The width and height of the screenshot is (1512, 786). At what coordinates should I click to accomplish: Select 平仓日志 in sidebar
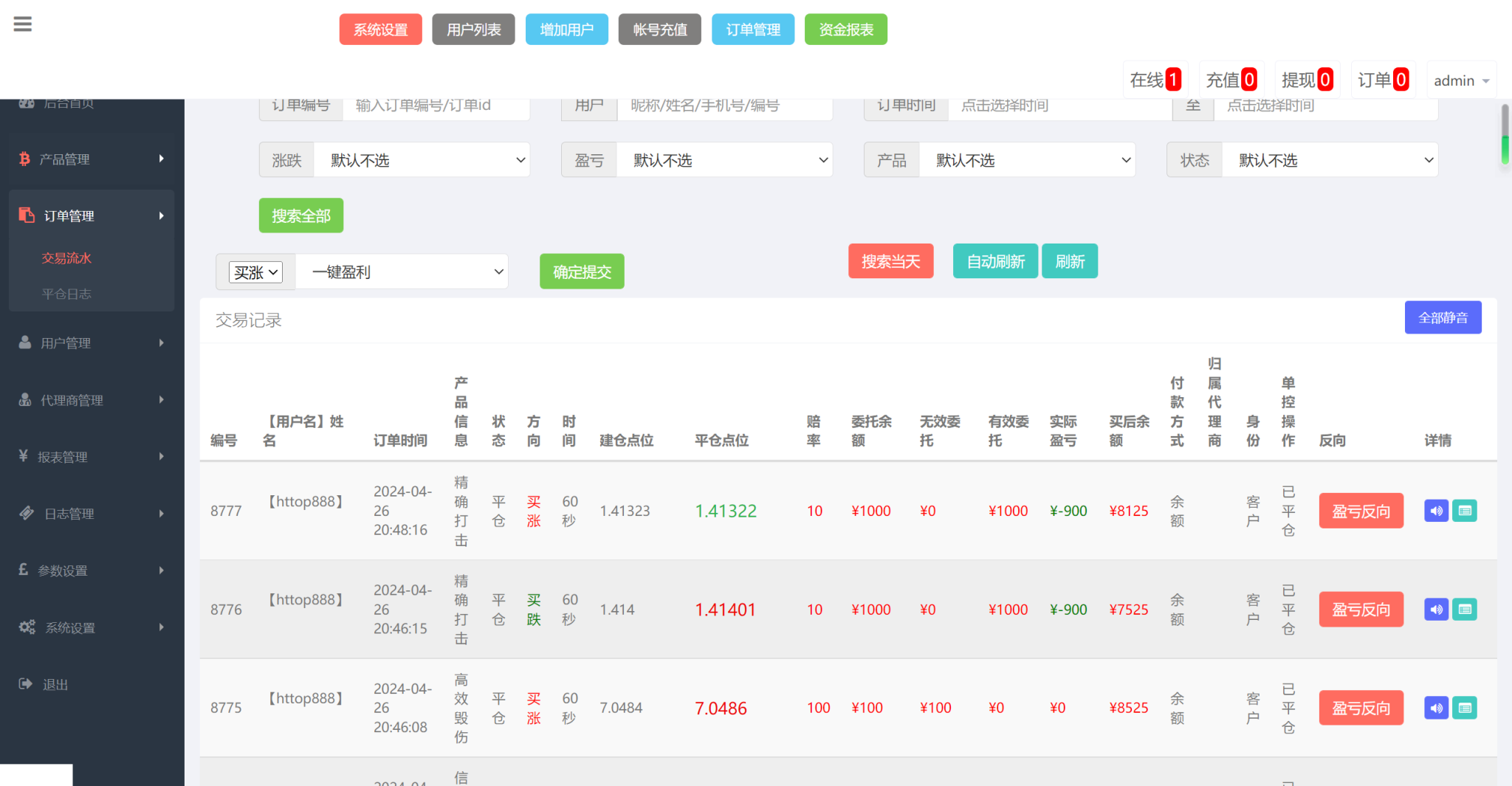click(66, 294)
